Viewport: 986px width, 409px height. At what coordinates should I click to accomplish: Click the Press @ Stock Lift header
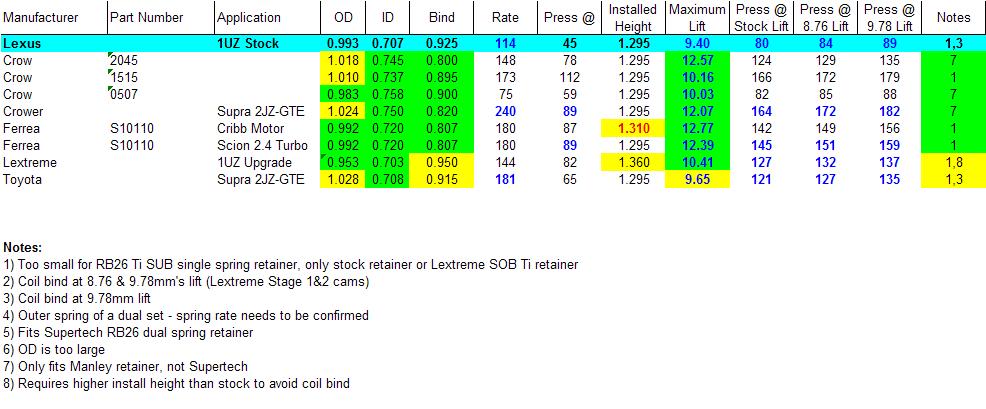pyautogui.click(x=762, y=18)
